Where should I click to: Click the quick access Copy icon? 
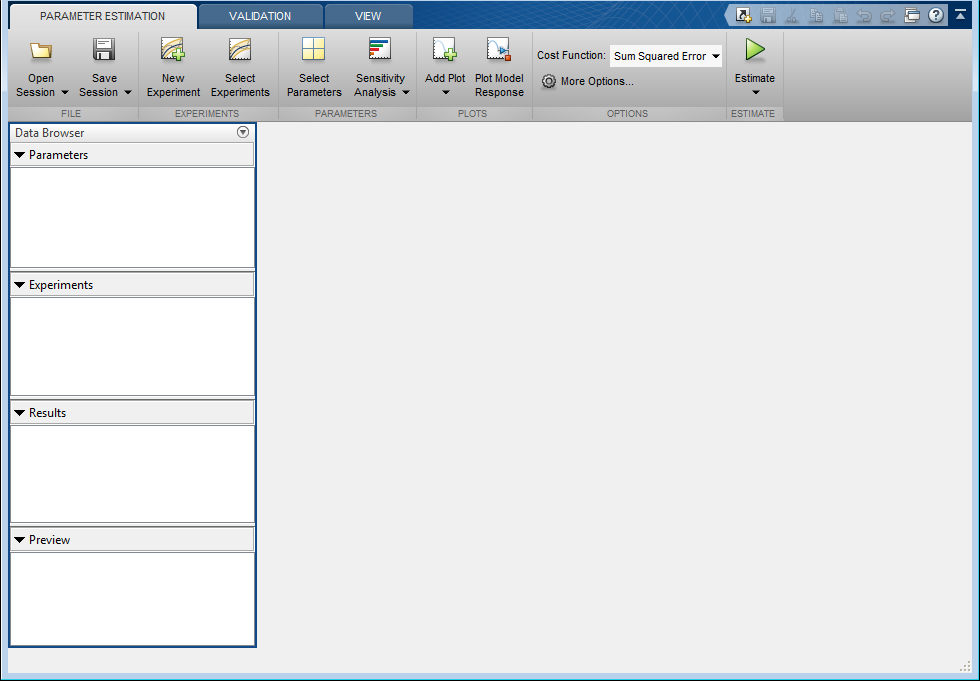pos(816,15)
